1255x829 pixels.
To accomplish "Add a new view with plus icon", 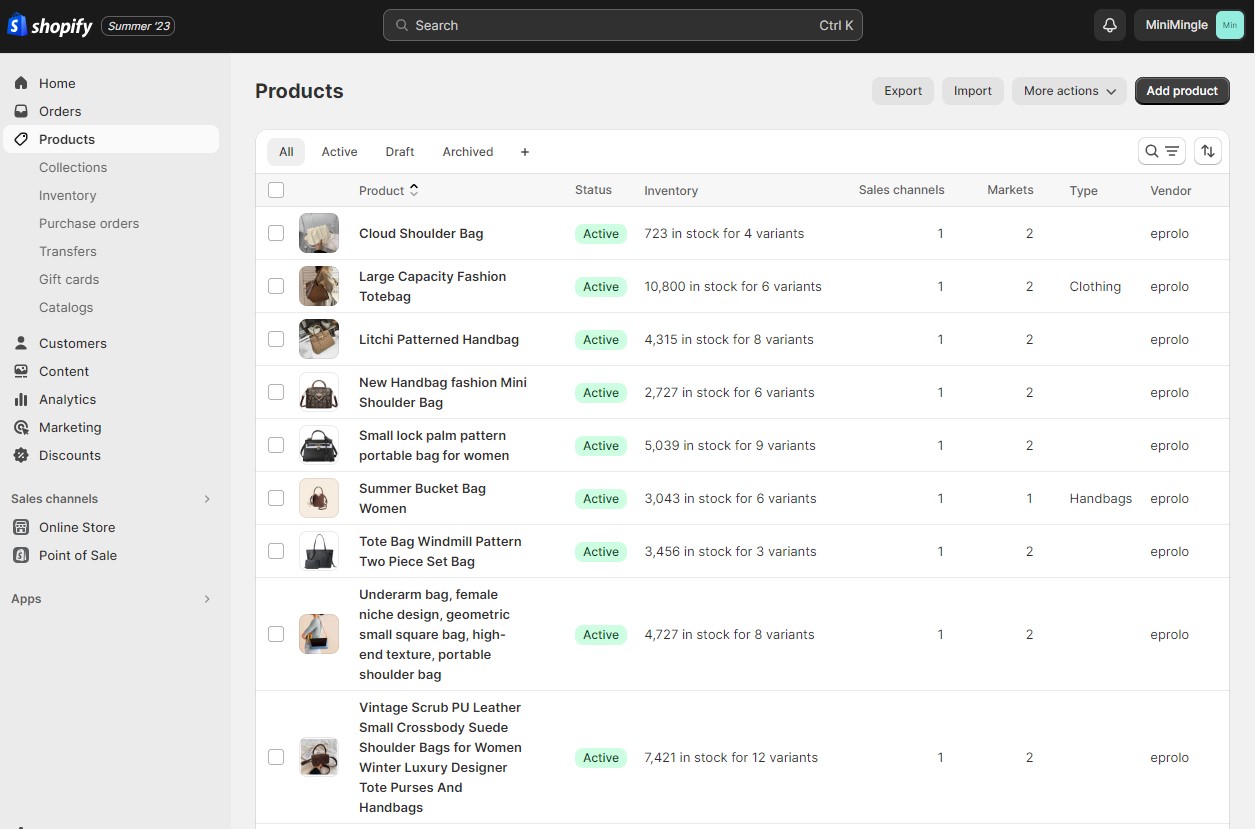I will pos(525,152).
